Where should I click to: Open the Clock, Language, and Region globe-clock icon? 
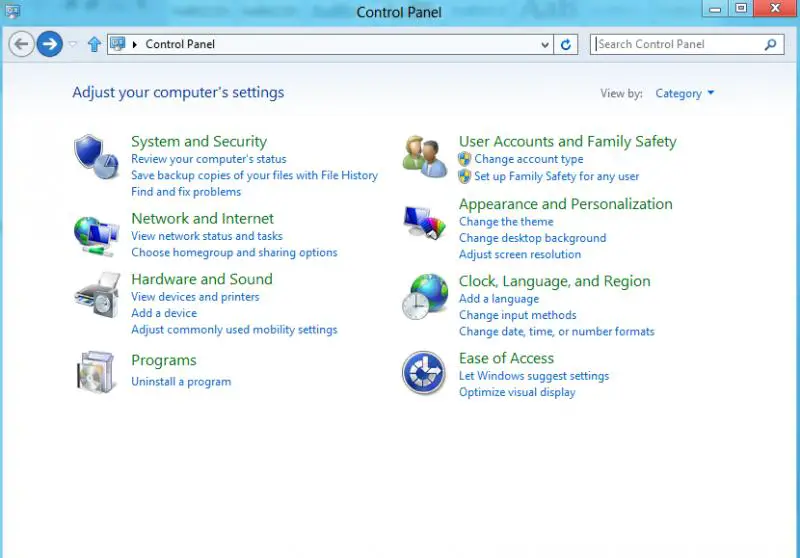pyautogui.click(x=424, y=296)
